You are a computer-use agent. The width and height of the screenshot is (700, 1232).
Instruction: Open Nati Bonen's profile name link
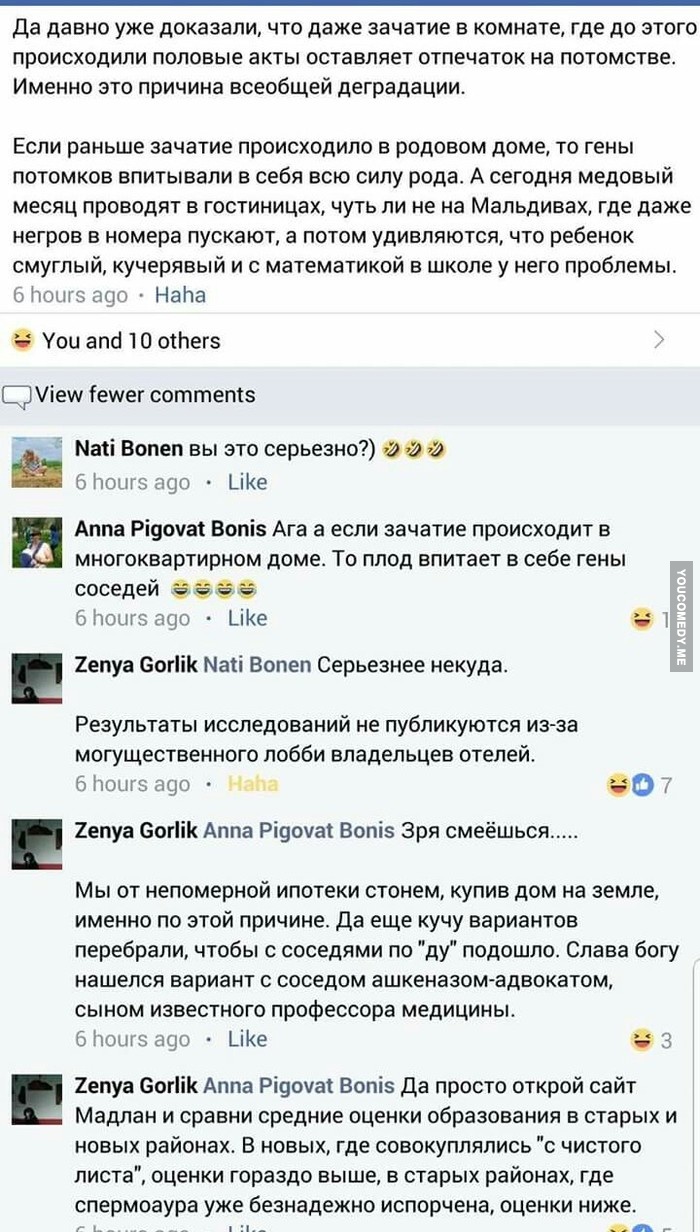pyautogui.click(x=129, y=449)
